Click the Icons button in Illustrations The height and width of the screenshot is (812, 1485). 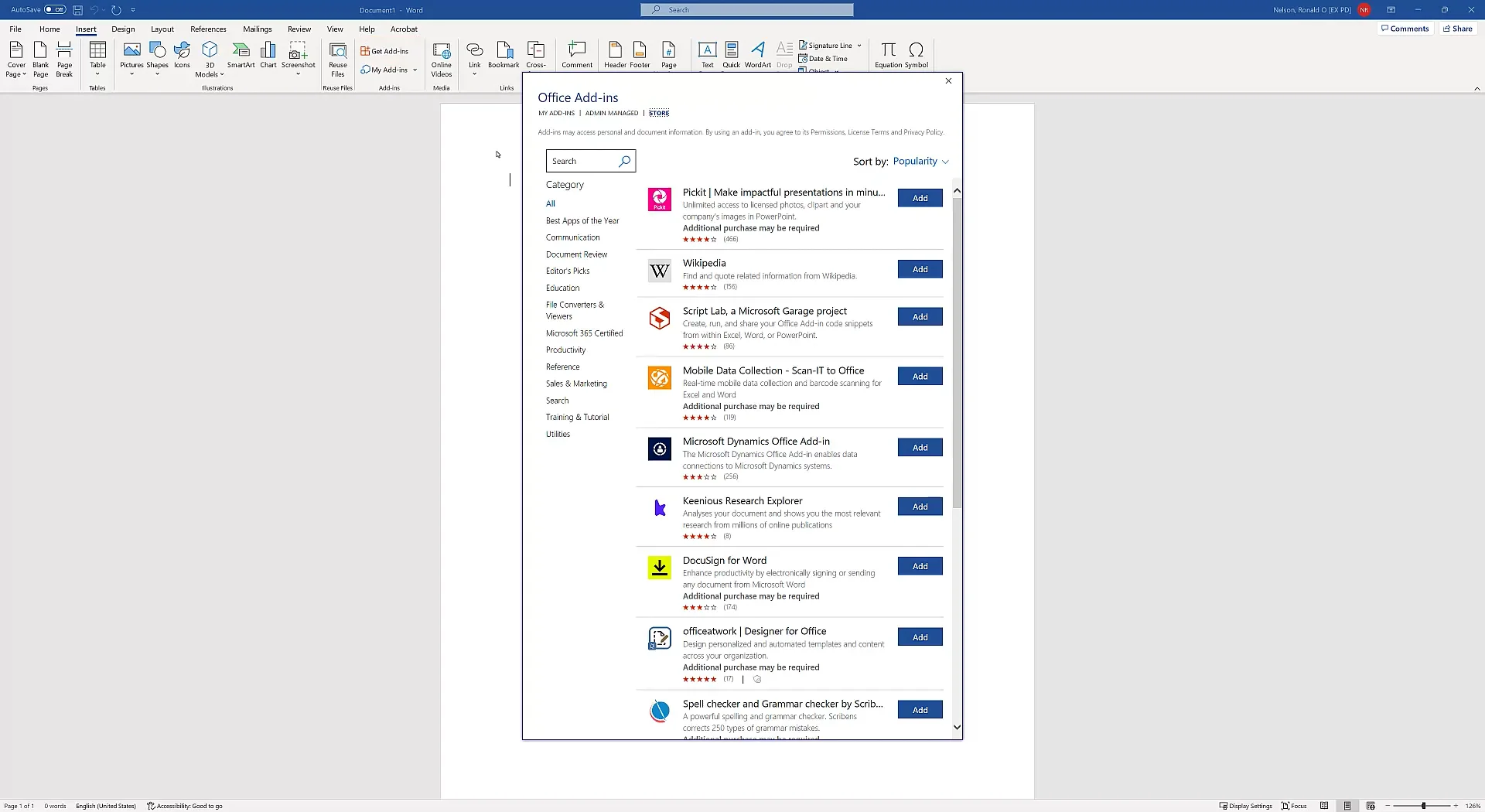182,56
